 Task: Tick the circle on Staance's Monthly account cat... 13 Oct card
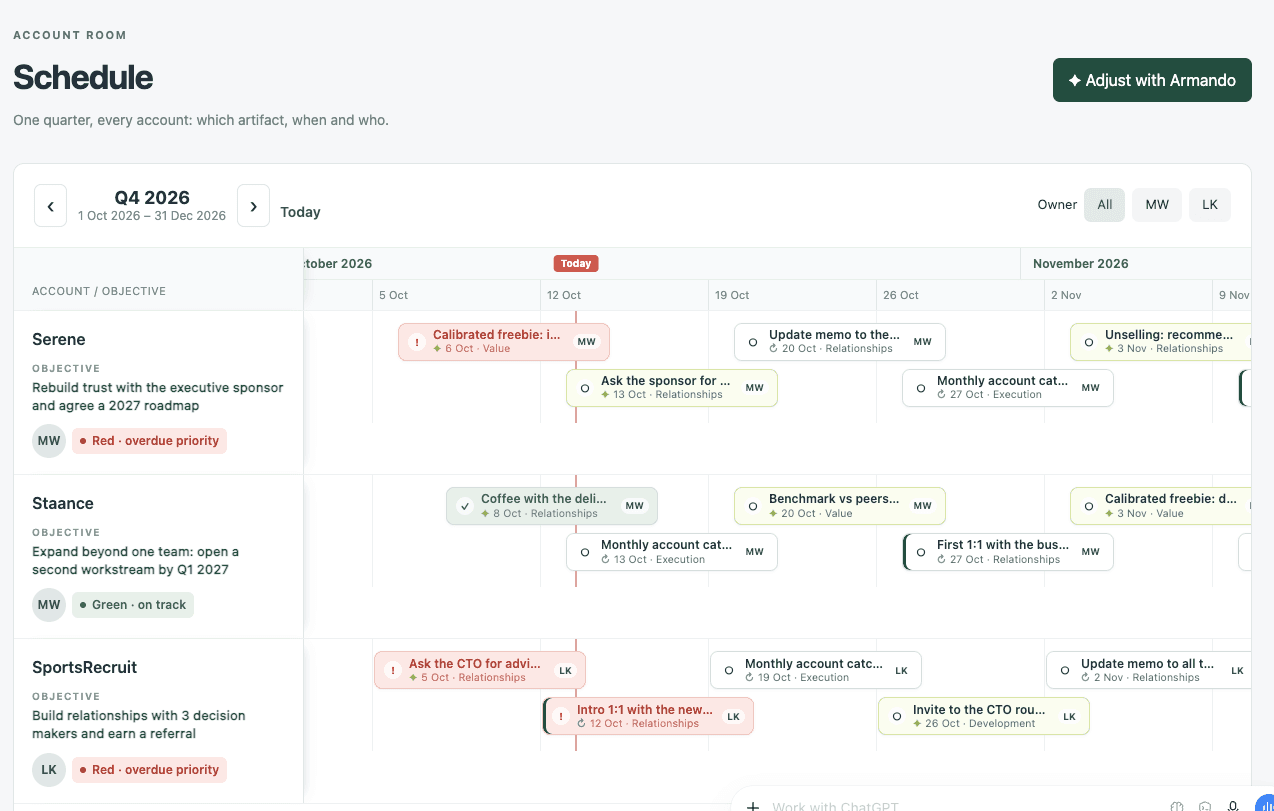click(585, 552)
